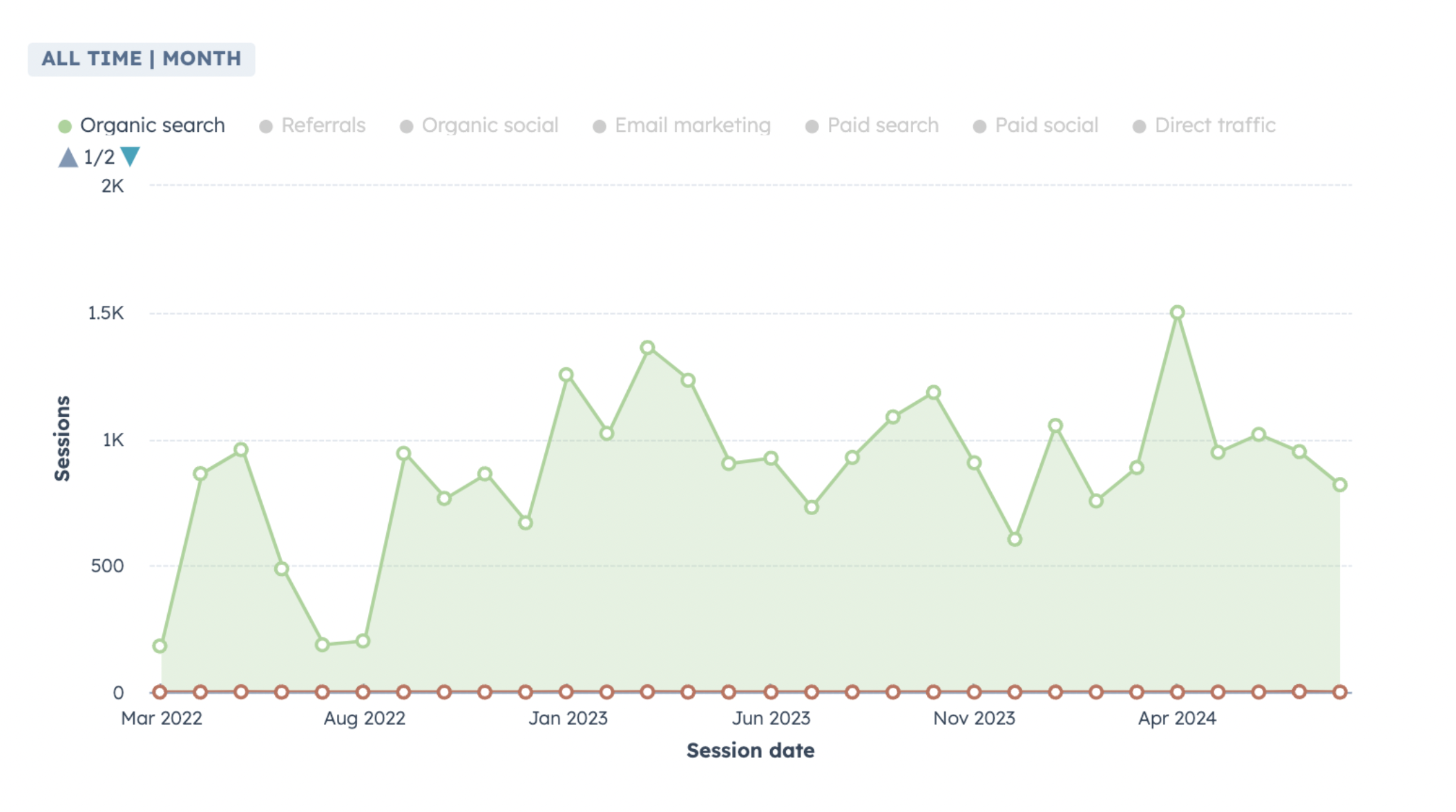The width and height of the screenshot is (1456, 812).
Task: Go to previous legend page arrow
Action: click(68, 158)
